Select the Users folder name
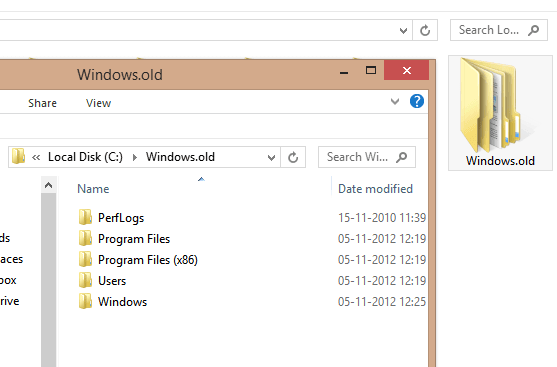557x367 pixels. 112,281
